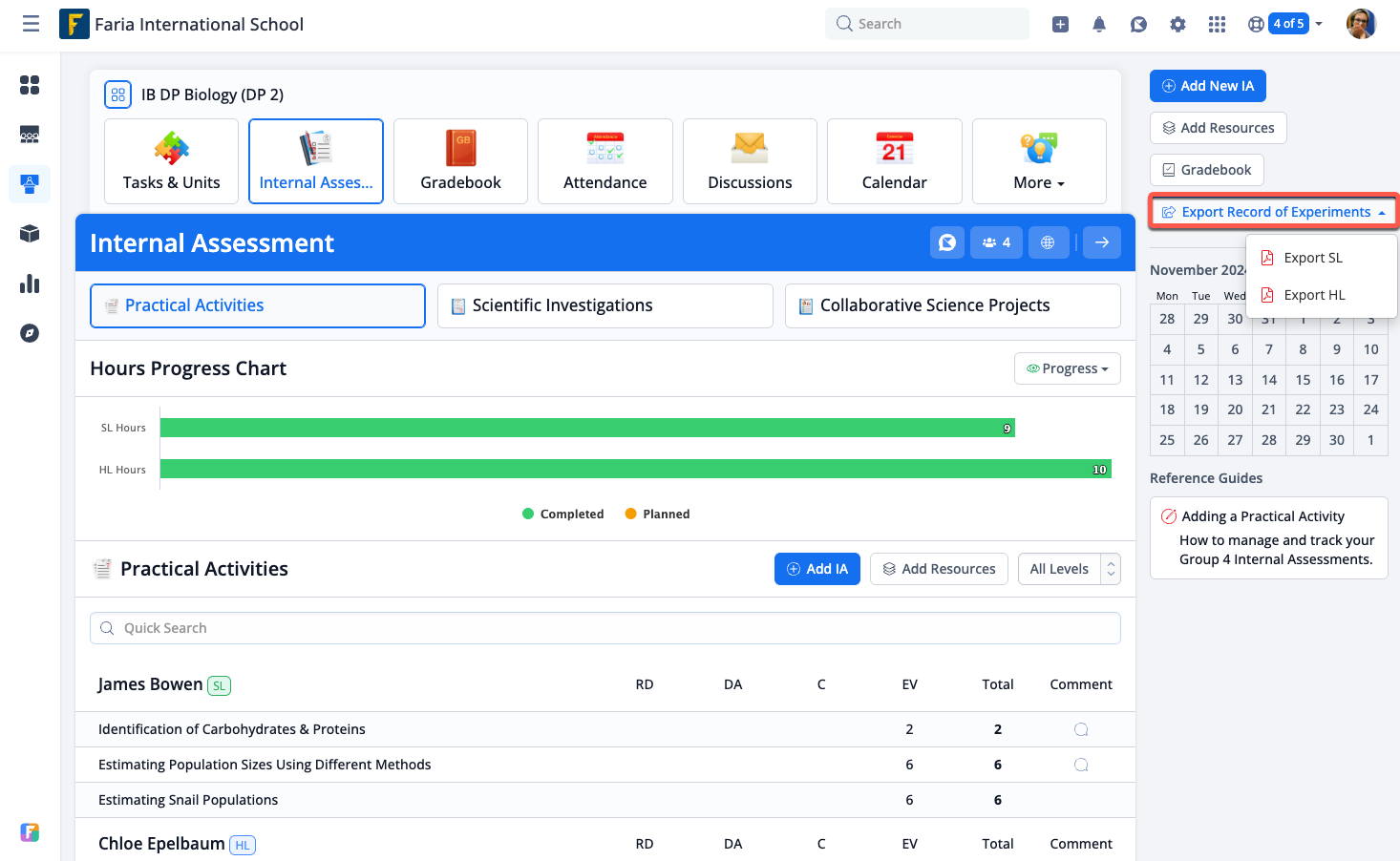This screenshot has width=1400, height=861.
Task: Click the Add IA button
Action: (x=817, y=569)
